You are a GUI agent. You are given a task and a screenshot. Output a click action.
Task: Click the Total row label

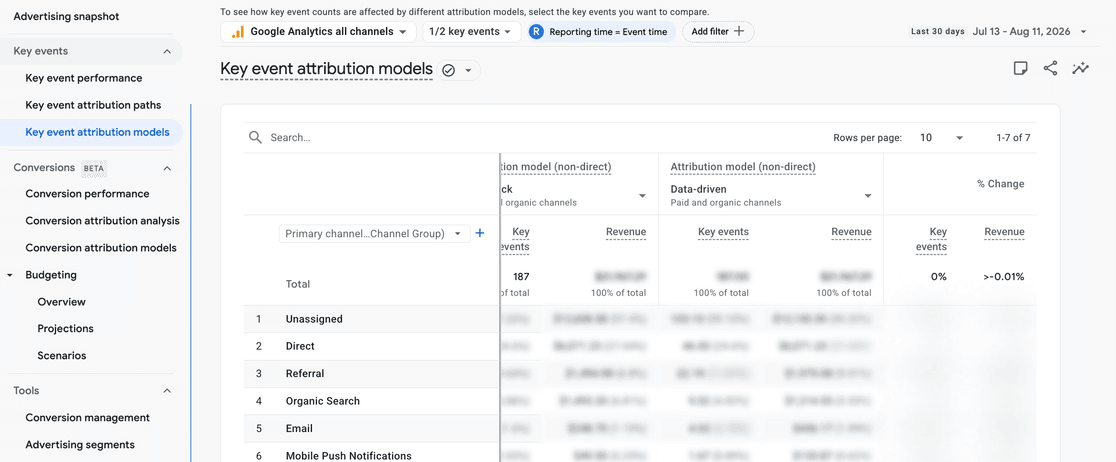(x=298, y=284)
